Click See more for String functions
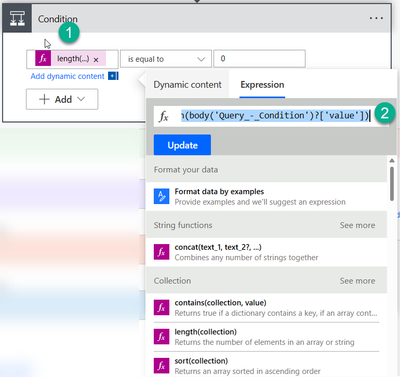This screenshot has width=400, height=377. pyautogui.click(x=357, y=225)
